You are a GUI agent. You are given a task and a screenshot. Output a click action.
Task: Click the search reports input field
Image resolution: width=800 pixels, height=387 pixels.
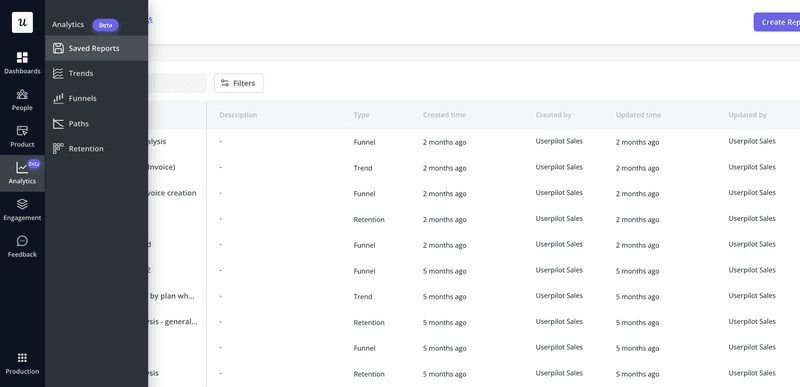(177, 83)
